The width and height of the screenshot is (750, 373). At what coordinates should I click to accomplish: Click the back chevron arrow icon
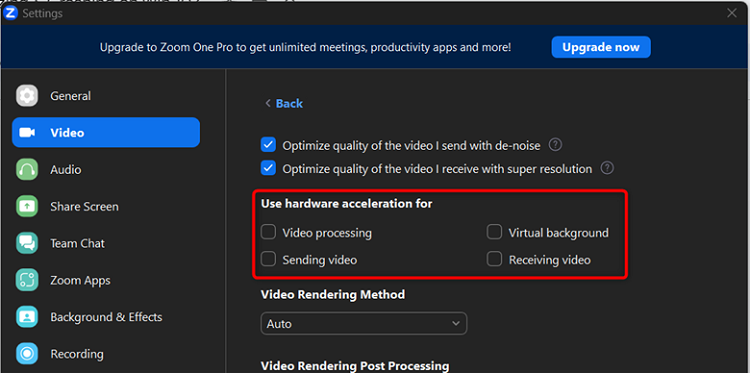click(x=268, y=103)
